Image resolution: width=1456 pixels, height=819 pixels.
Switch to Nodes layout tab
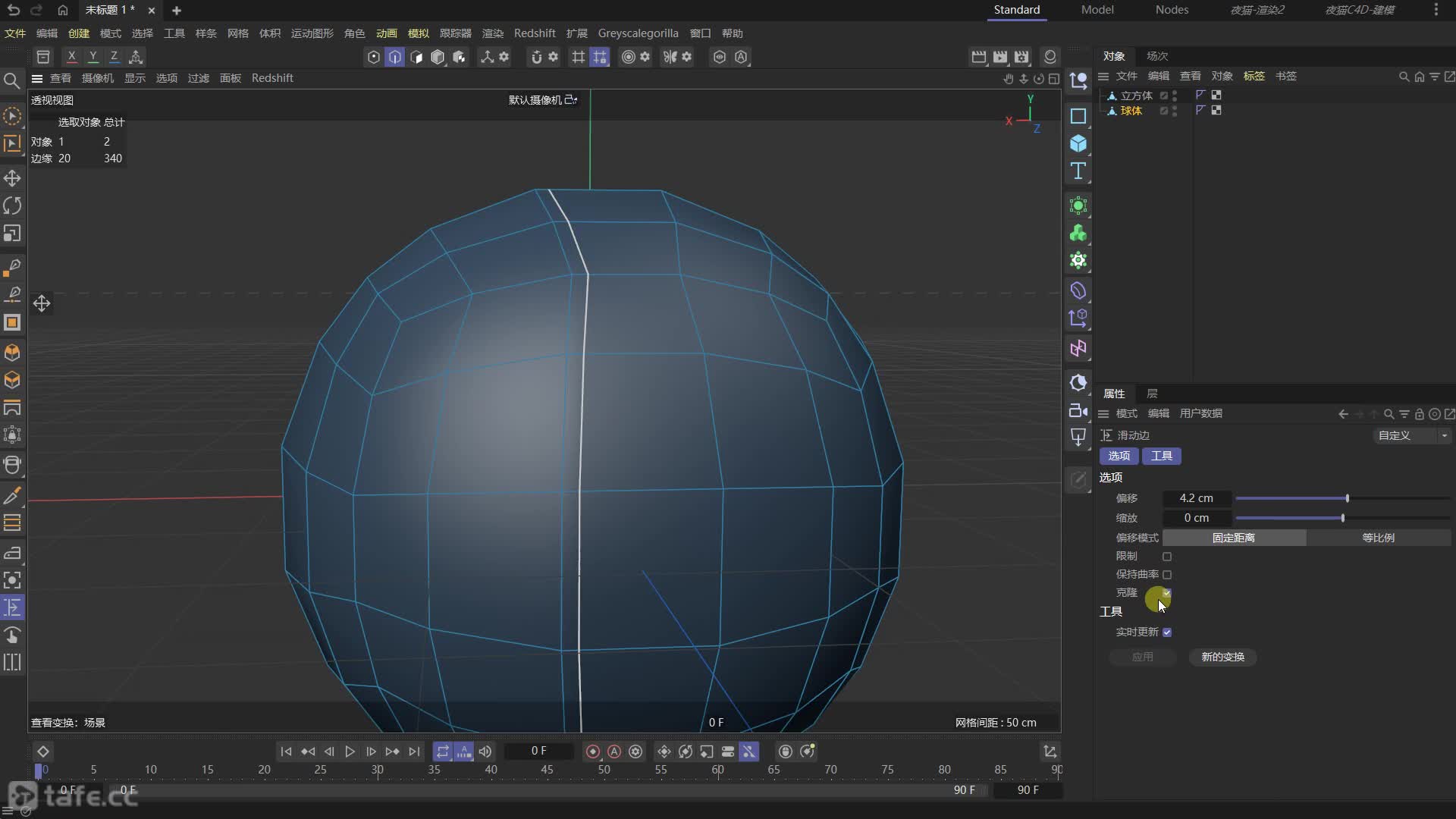pyautogui.click(x=1172, y=10)
